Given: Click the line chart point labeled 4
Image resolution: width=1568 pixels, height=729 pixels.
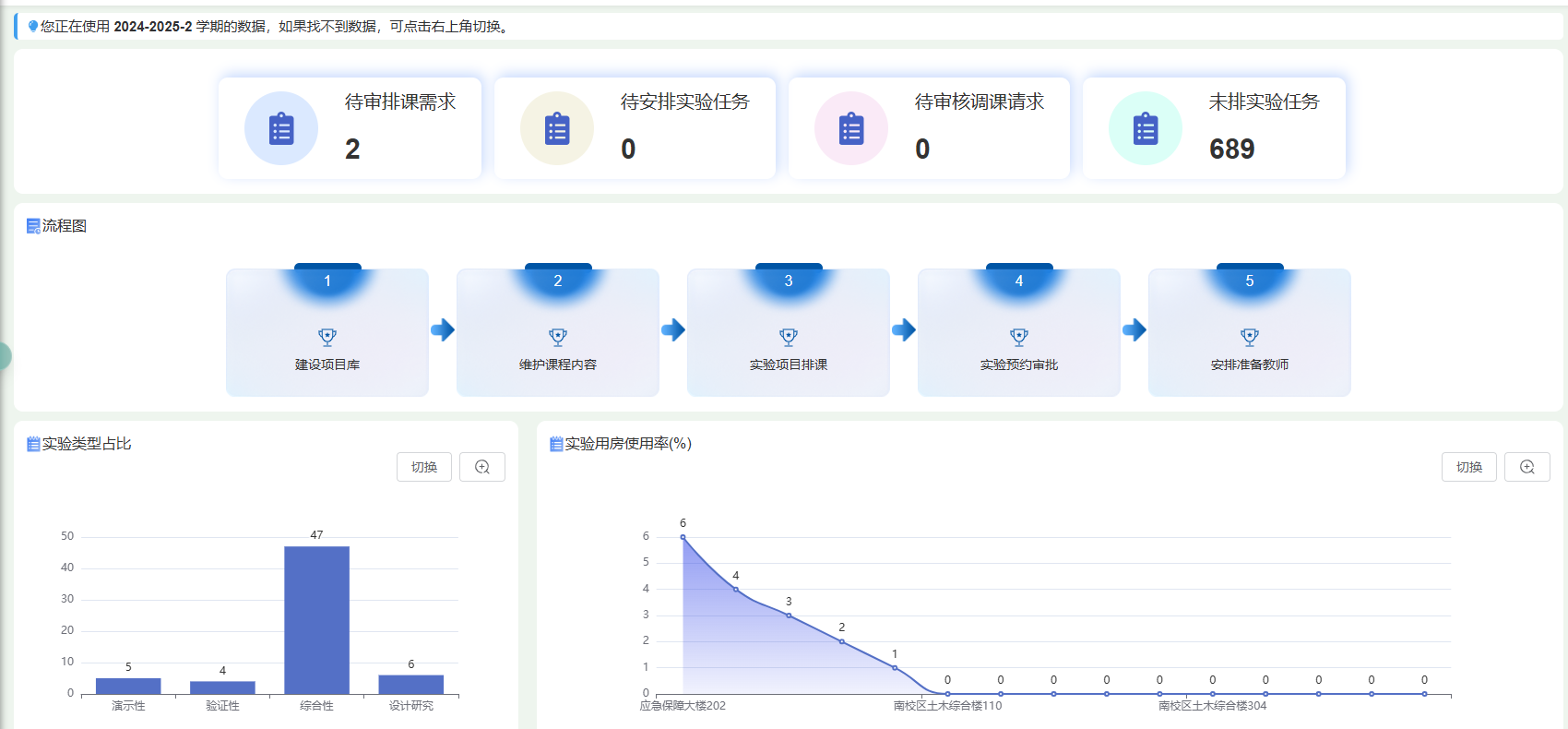Looking at the screenshot, I should pos(736,589).
